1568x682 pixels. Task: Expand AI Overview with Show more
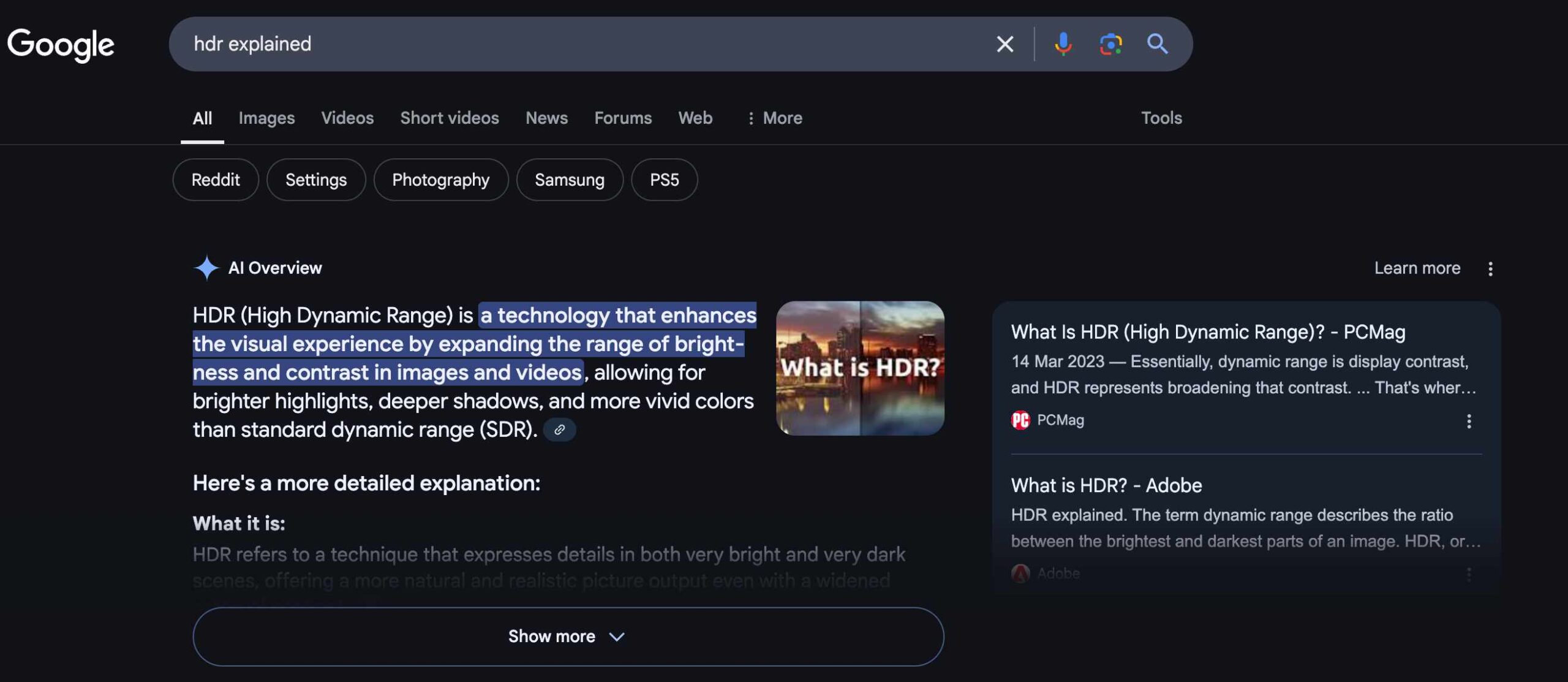568,637
